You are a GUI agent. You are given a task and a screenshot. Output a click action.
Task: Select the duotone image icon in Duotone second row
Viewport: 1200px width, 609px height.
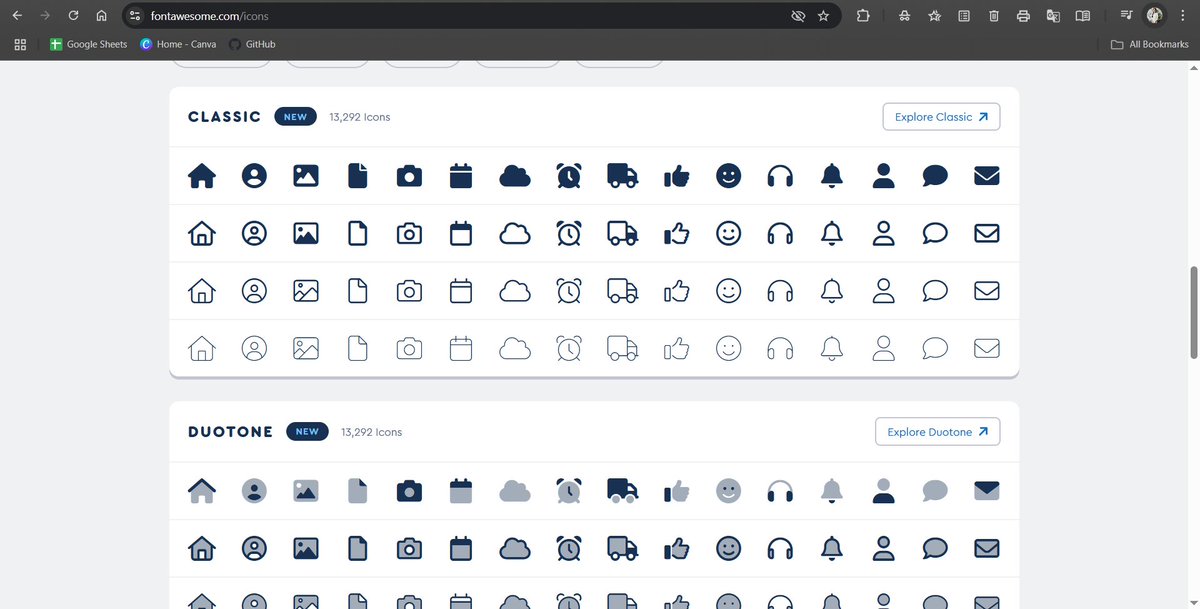(x=306, y=548)
